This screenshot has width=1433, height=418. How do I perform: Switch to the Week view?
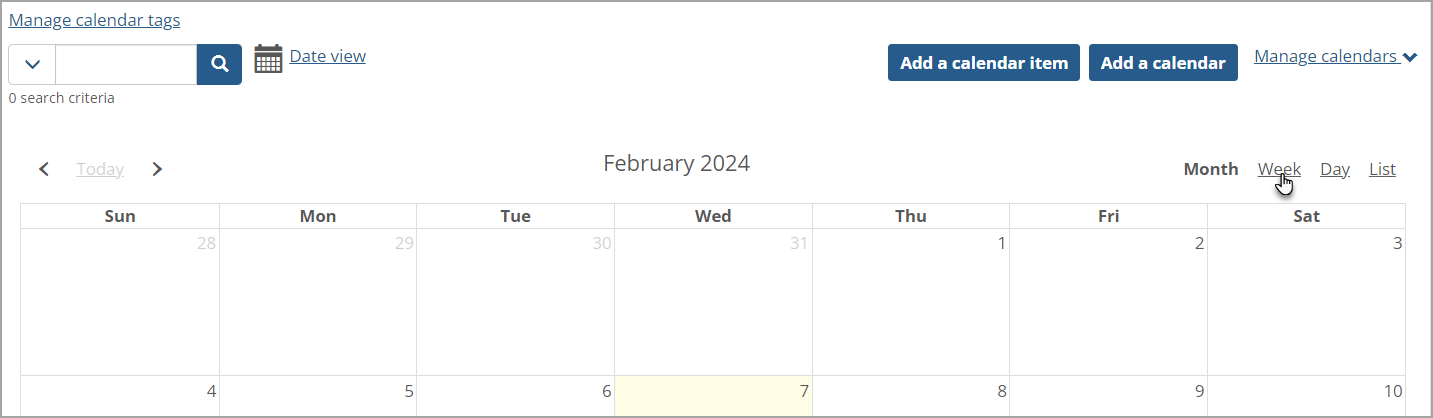tap(1279, 169)
